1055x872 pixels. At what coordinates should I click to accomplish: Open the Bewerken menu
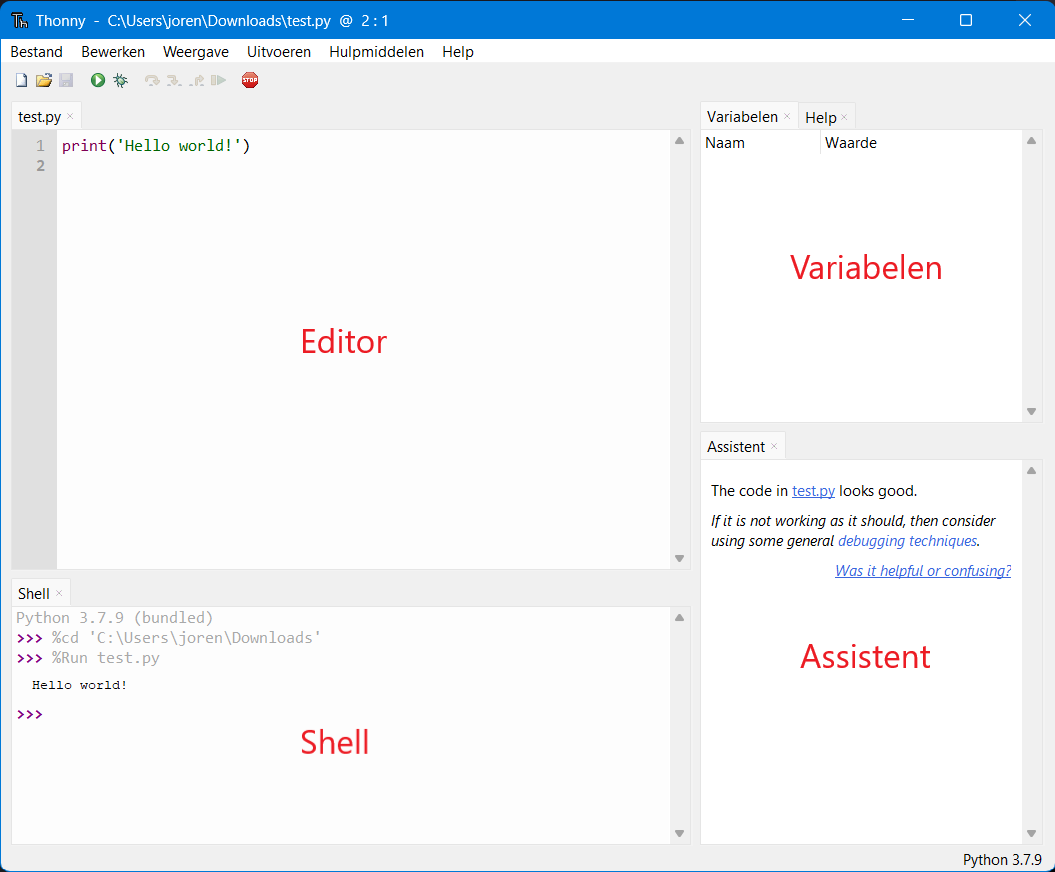point(113,52)
